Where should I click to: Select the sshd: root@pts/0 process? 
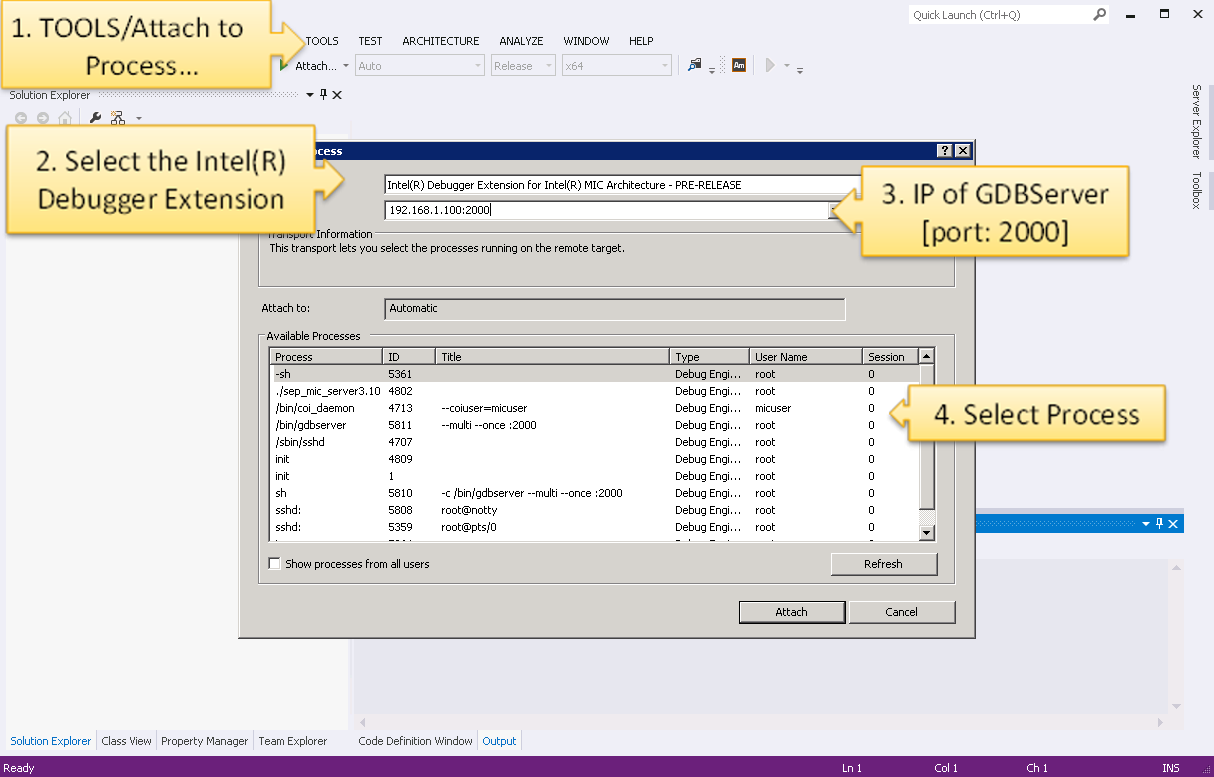pos(594,527)
